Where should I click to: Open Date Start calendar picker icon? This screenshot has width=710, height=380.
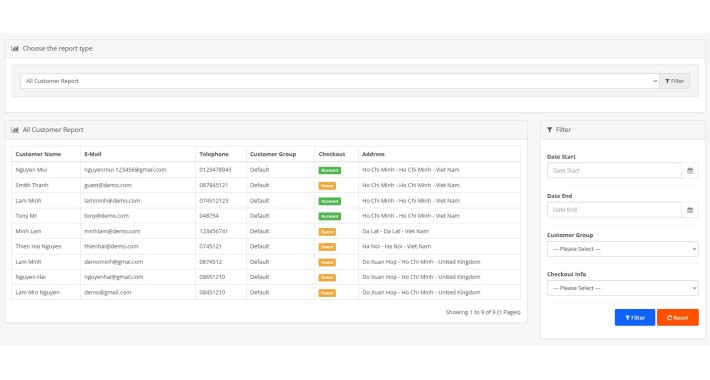(690, 171)
